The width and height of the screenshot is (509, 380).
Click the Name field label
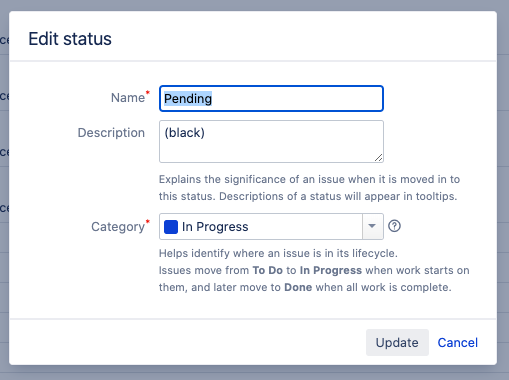point(128,98)
